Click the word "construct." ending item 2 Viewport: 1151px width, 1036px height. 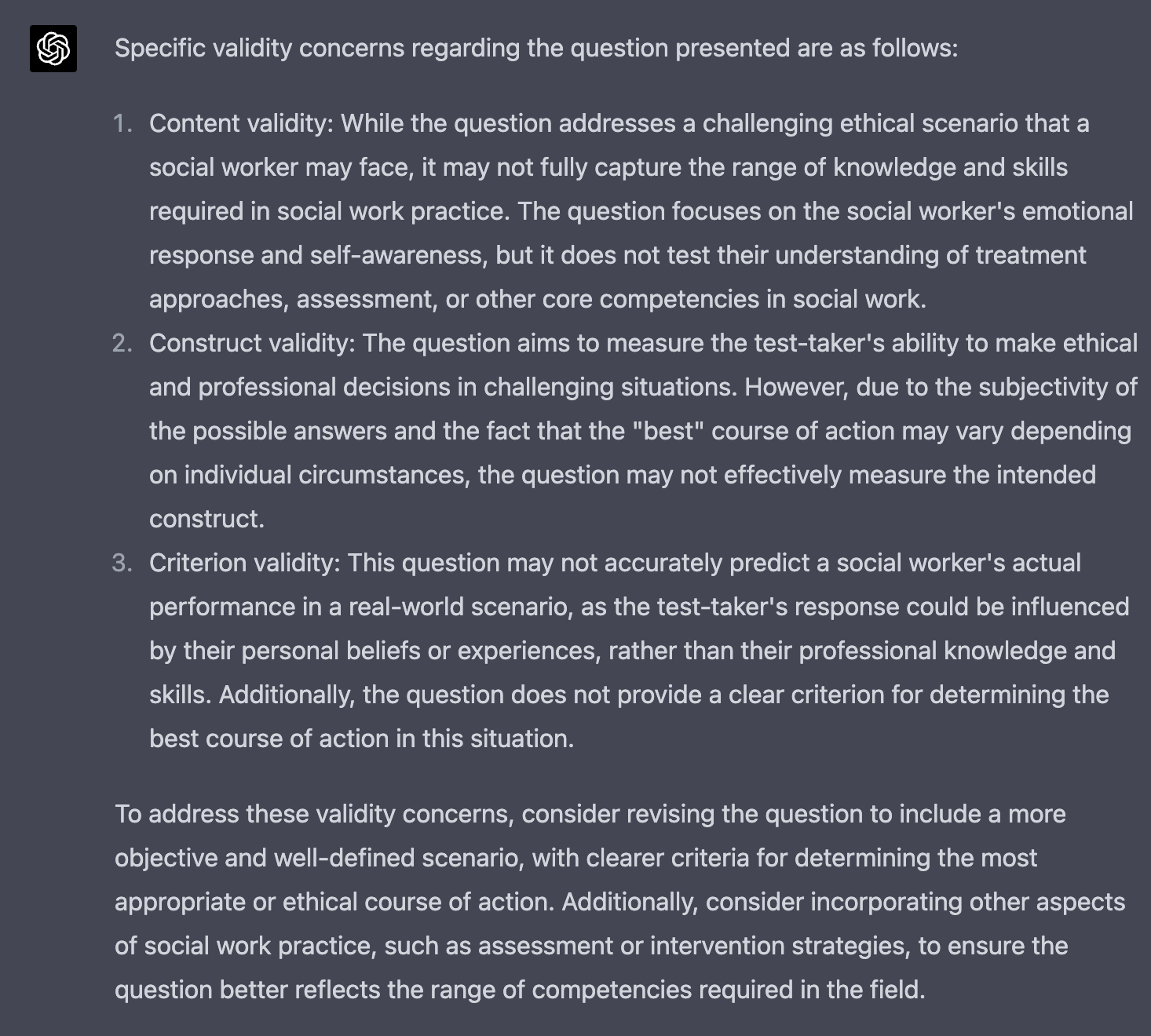coord(206,520)
